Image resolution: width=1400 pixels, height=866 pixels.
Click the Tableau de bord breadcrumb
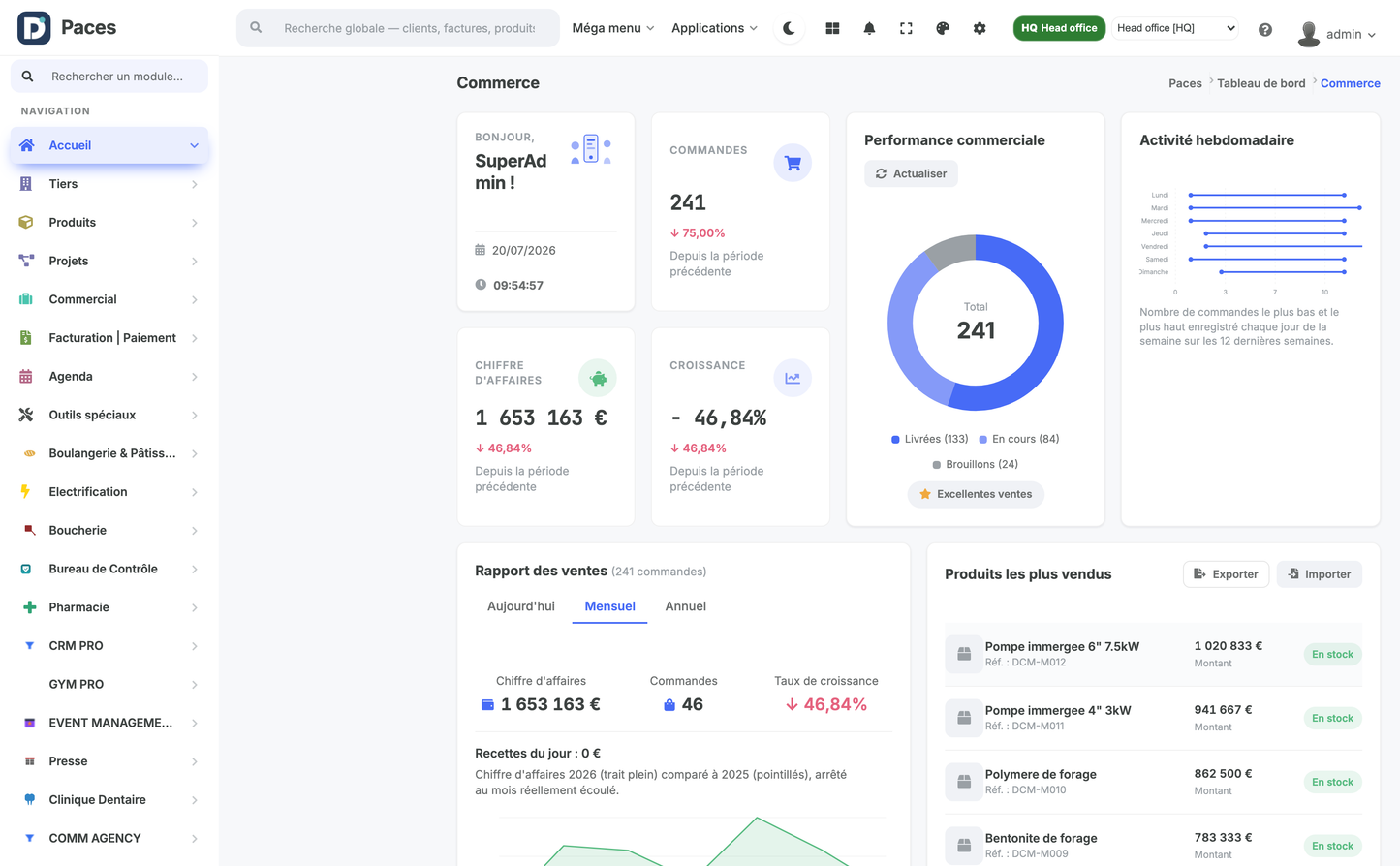[x=1261, y=83]
